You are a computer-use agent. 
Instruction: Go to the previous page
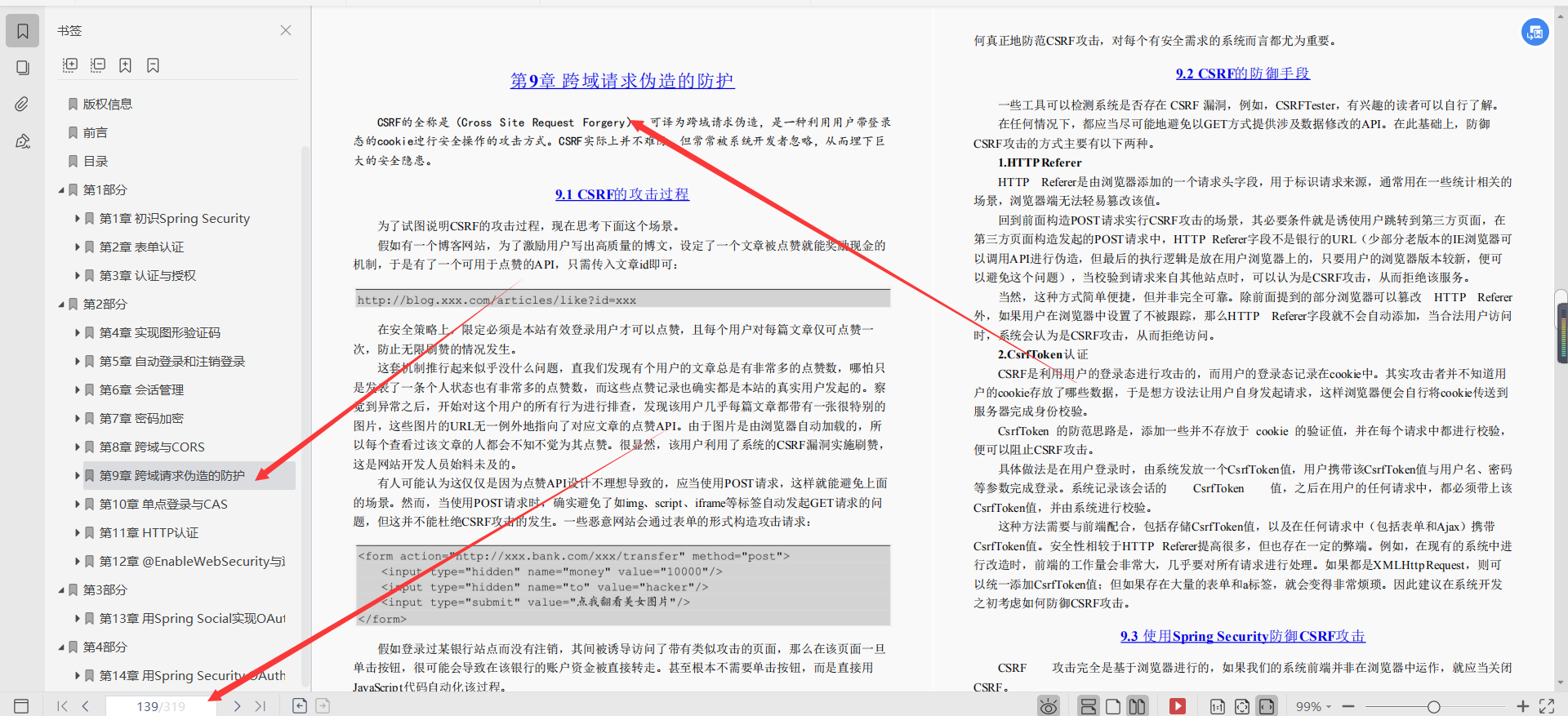(85, 706)
